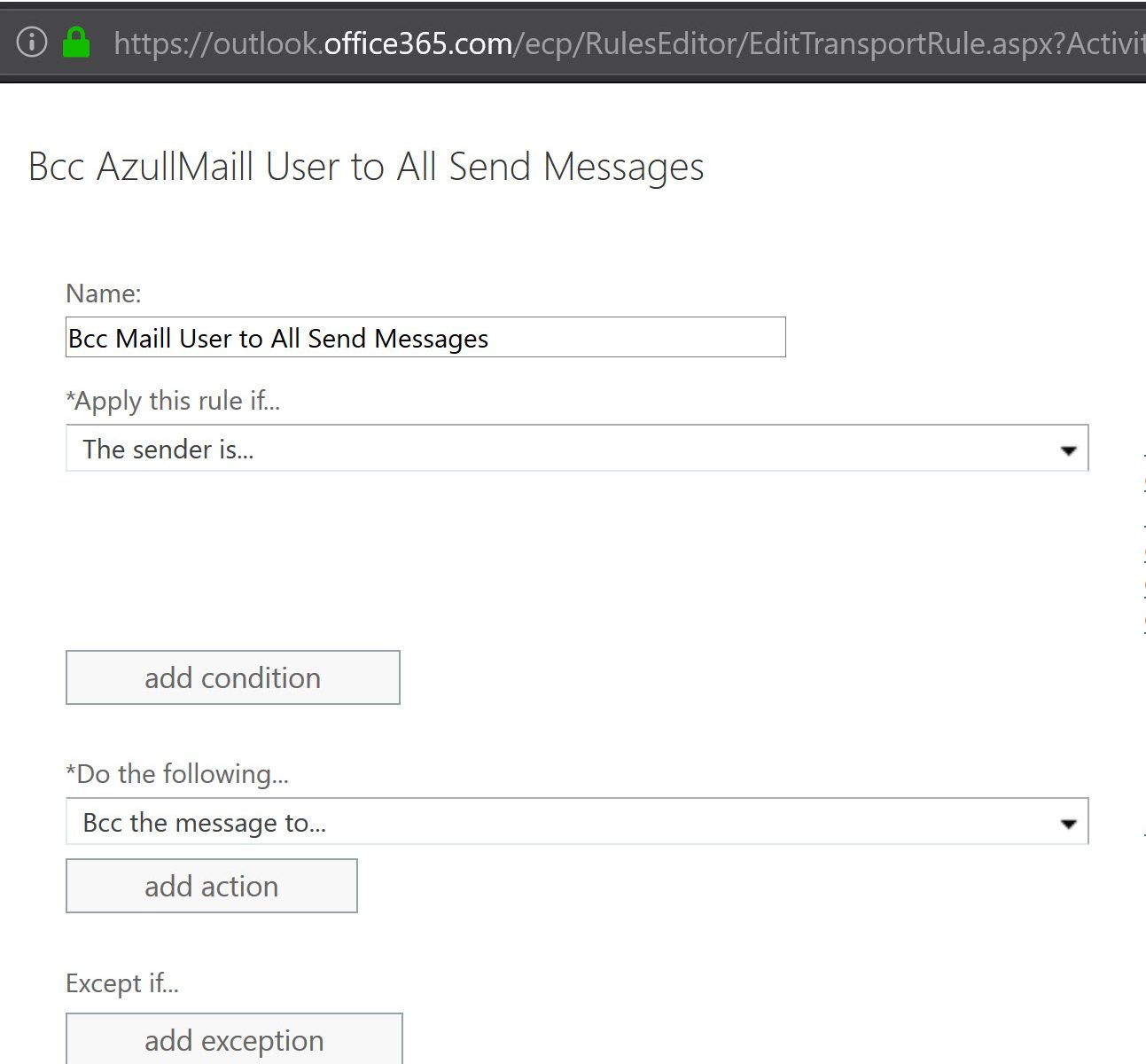Focus the rule Name text field
This screenshot has height=1064, width=1146.
point(425,338)
